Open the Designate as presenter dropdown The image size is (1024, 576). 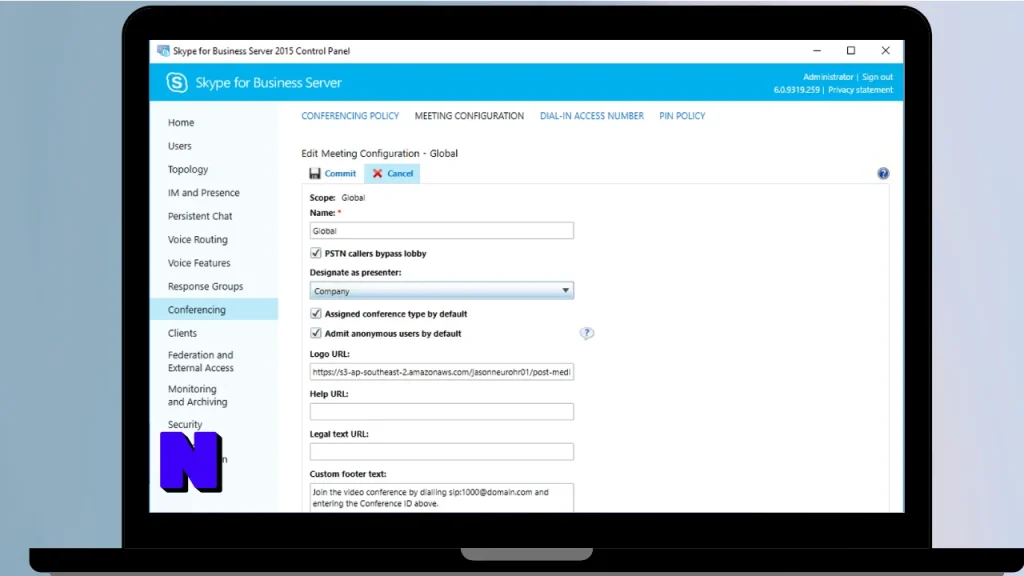tap(441, 291)
